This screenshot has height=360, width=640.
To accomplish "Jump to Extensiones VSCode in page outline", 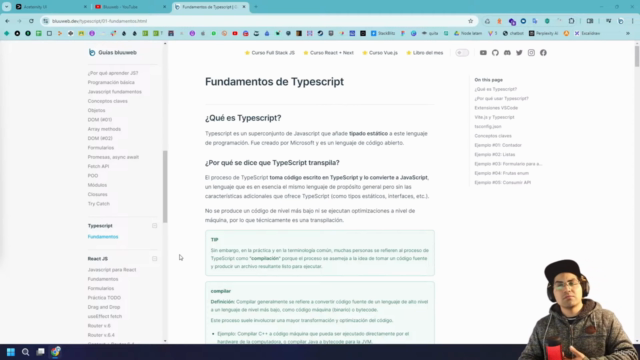I will (x=496, y=108).
